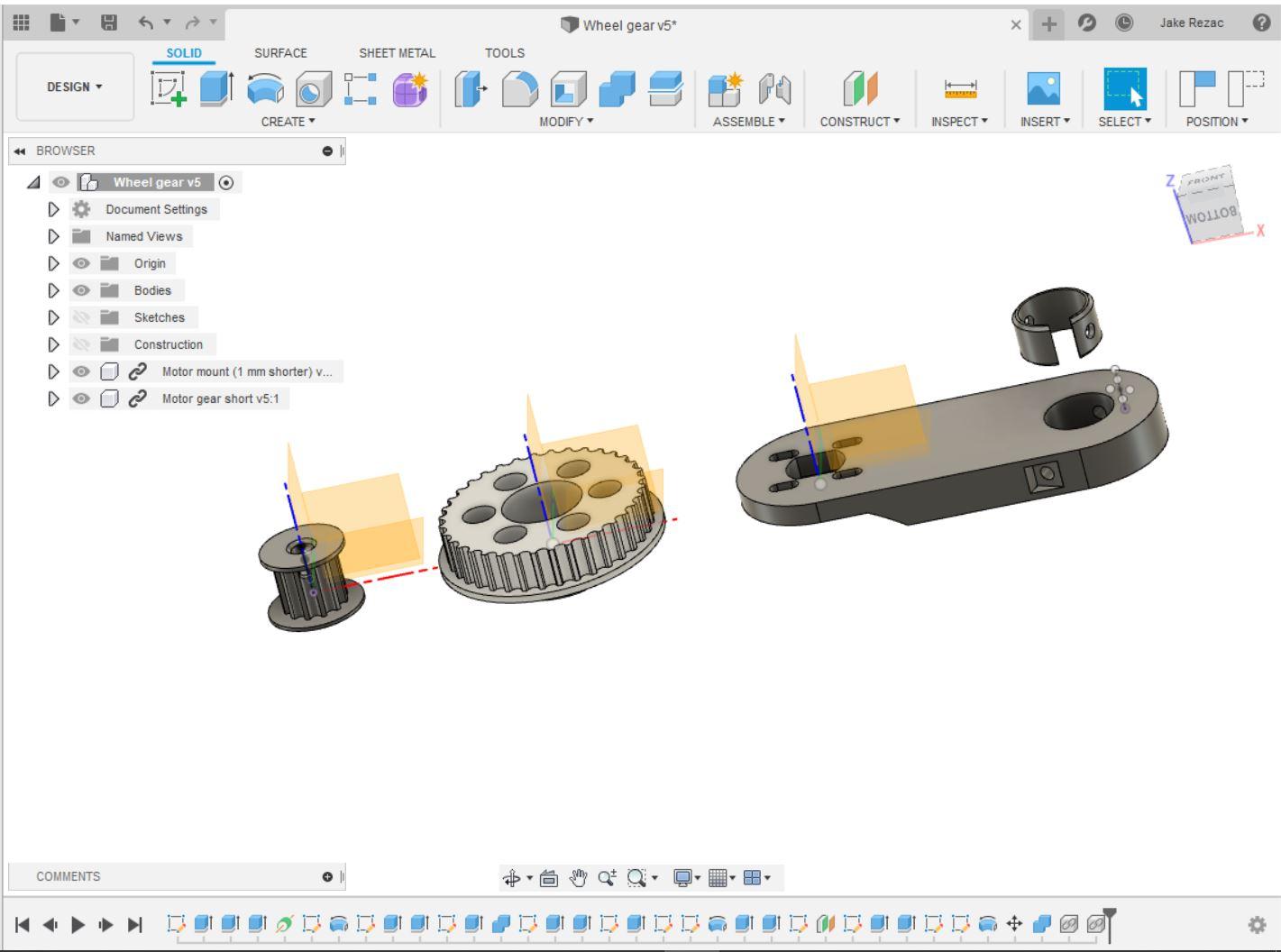
Task: Open timeline settings gear
Action: (1257, 924)
